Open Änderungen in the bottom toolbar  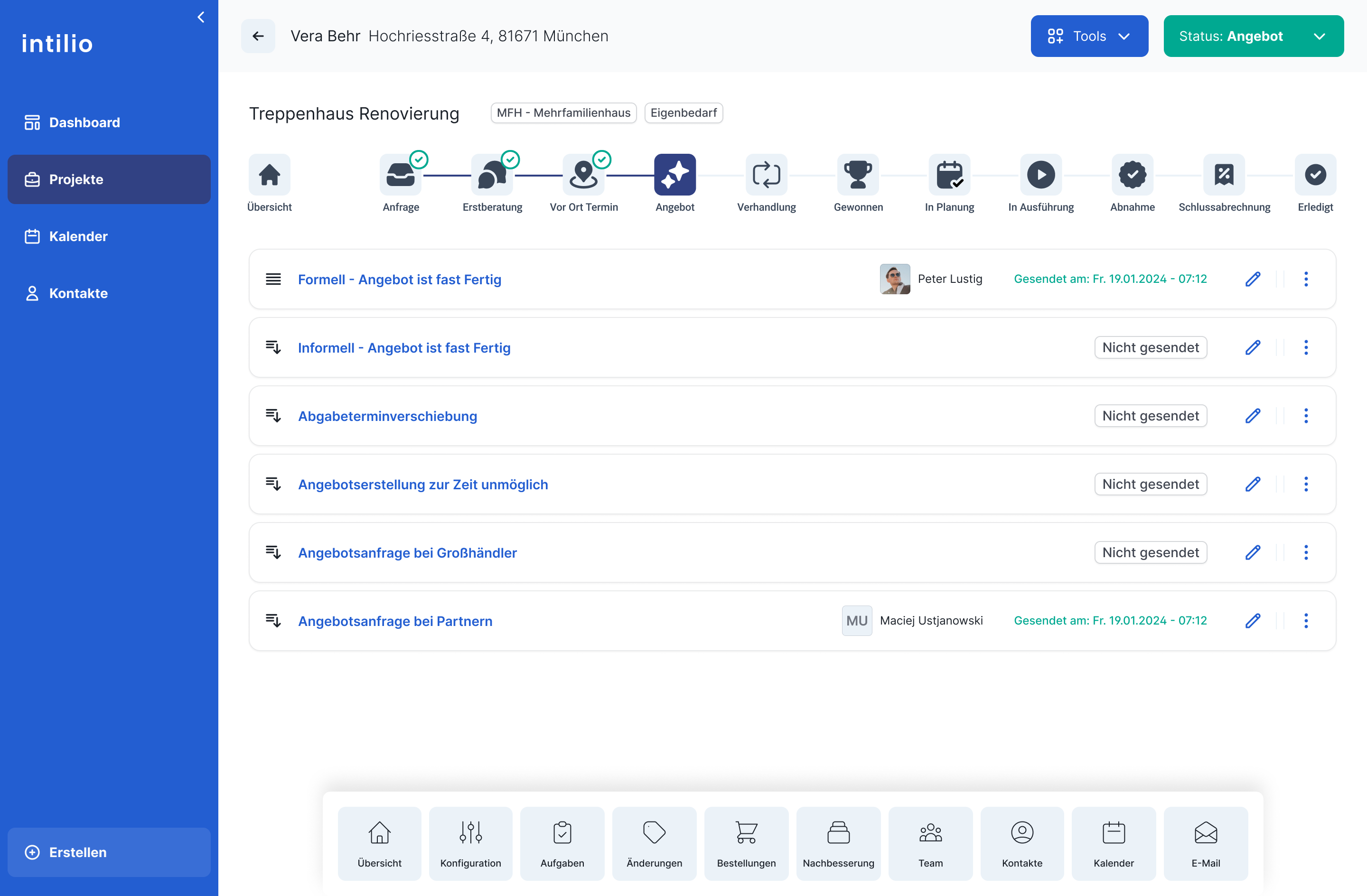pos(654,843)
